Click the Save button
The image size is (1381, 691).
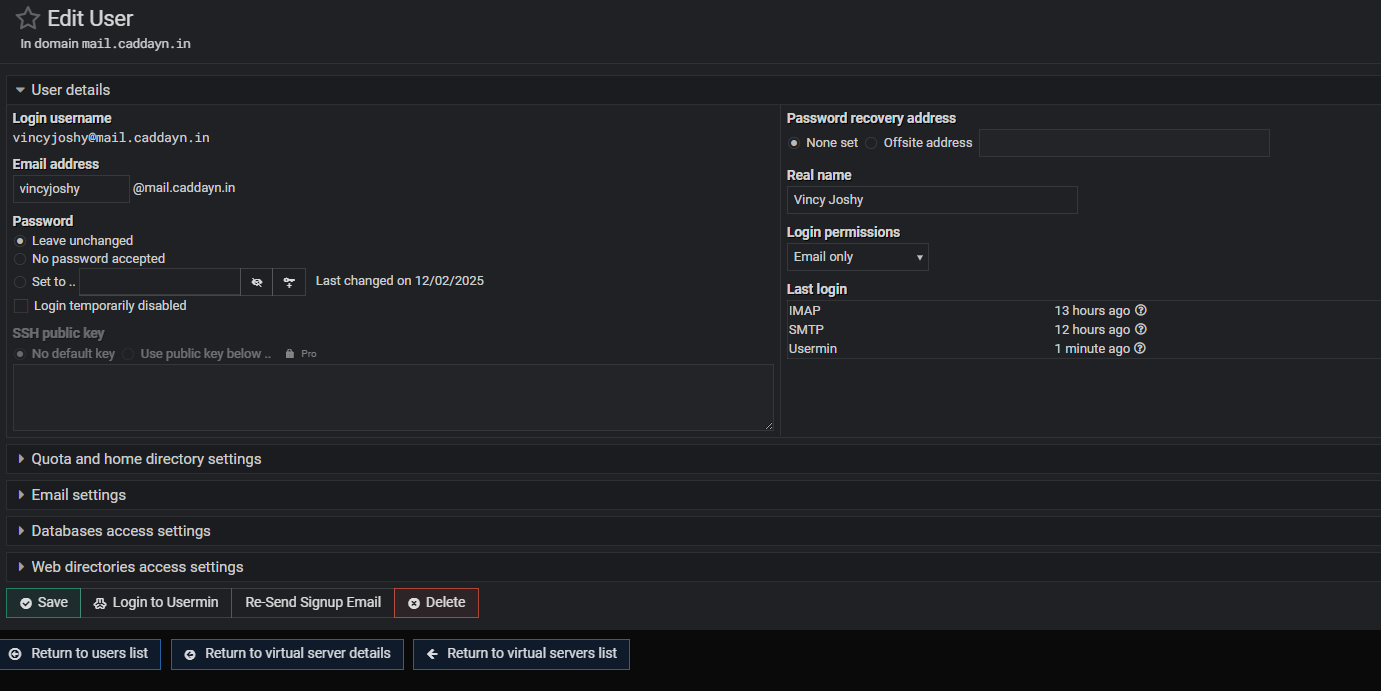(x=43, y=603)
